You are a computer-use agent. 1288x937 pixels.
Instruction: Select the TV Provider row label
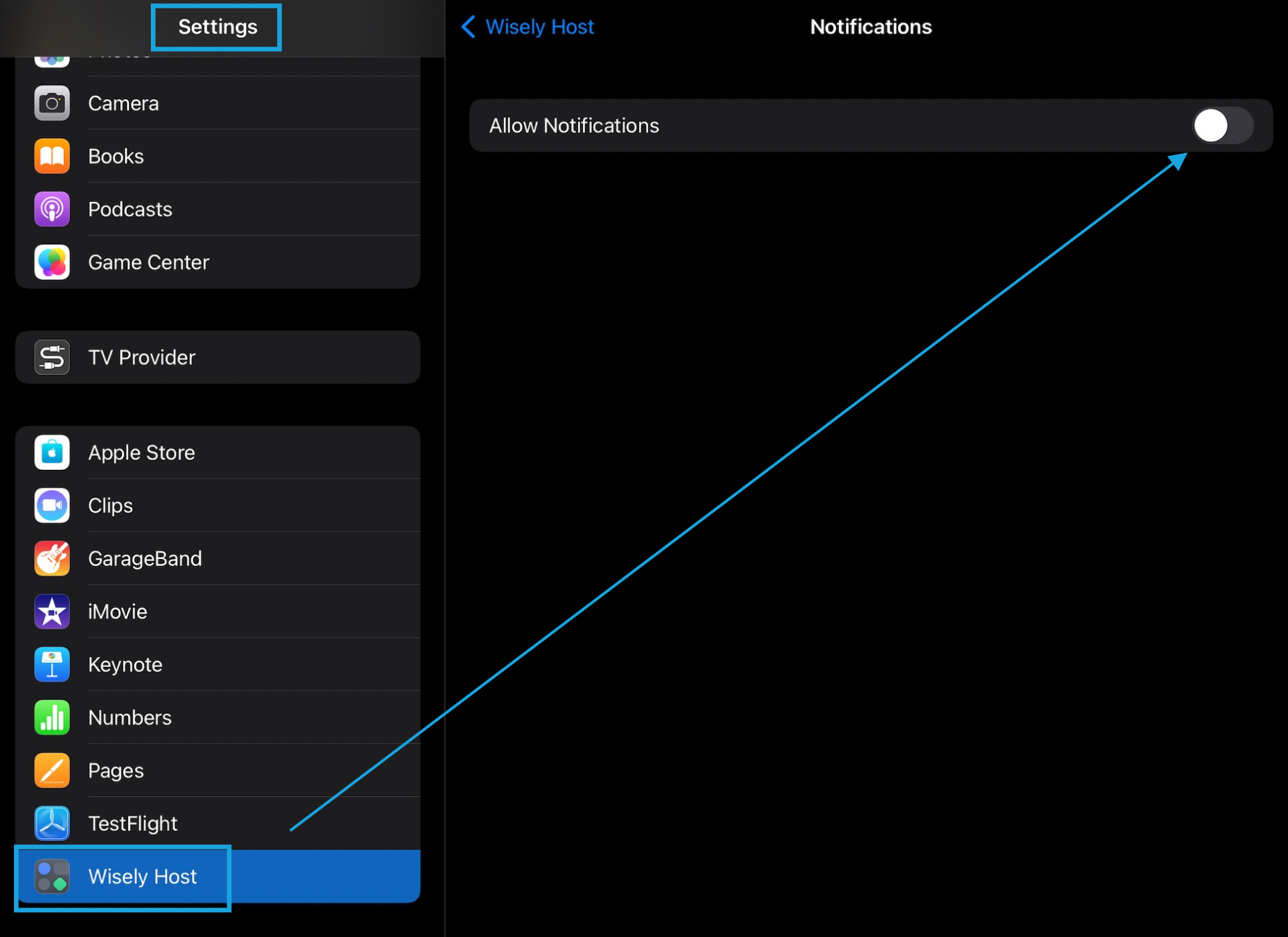[142, 357]
